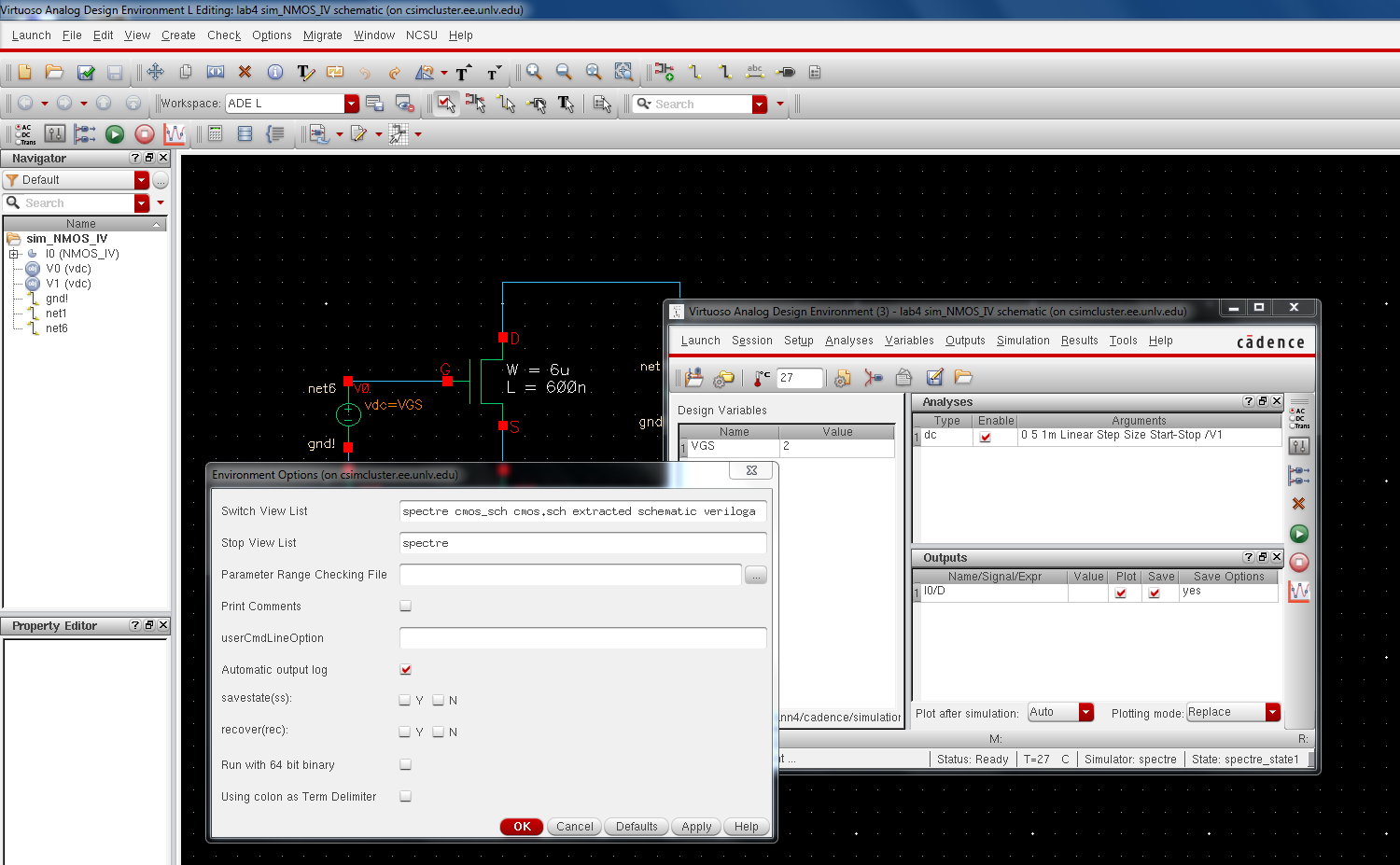1400x865 pixels.
Task: Click the Apply button
Action: (696, 827)
